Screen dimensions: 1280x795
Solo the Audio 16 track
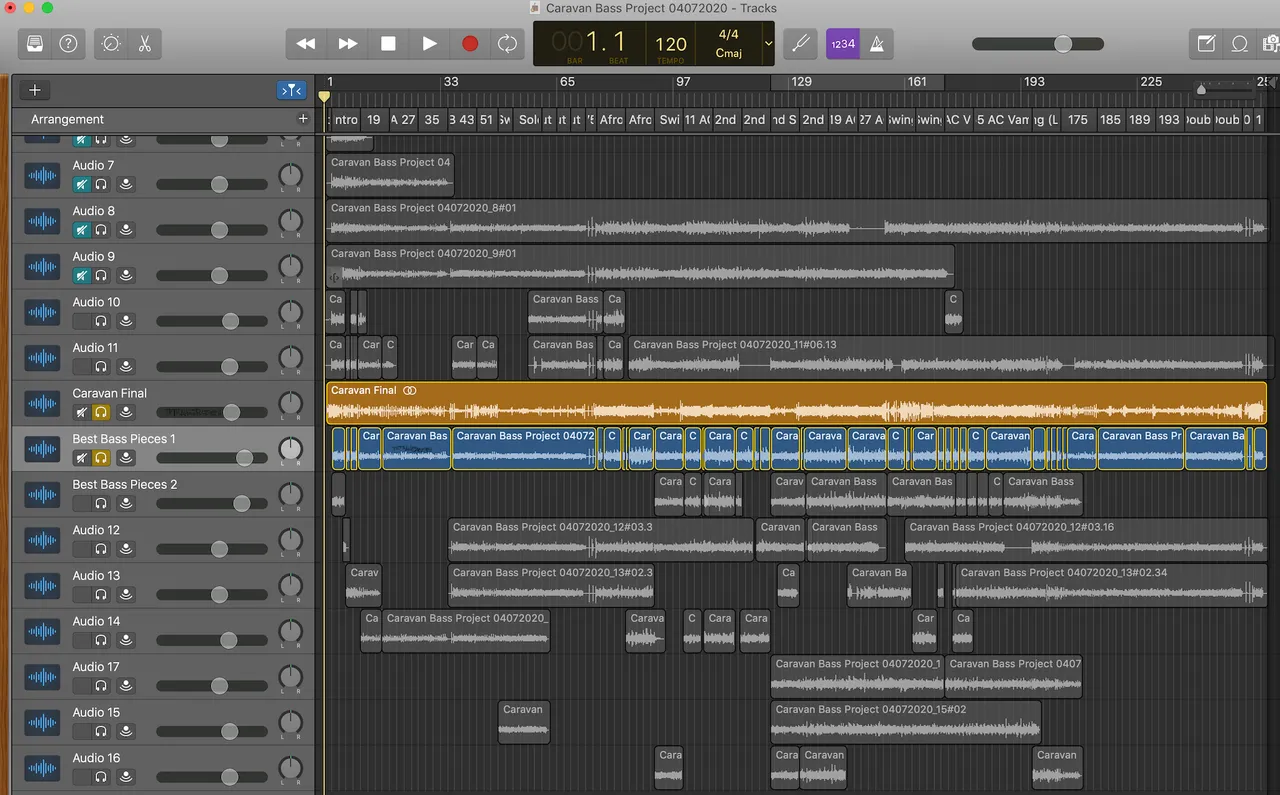pos(101,776)
